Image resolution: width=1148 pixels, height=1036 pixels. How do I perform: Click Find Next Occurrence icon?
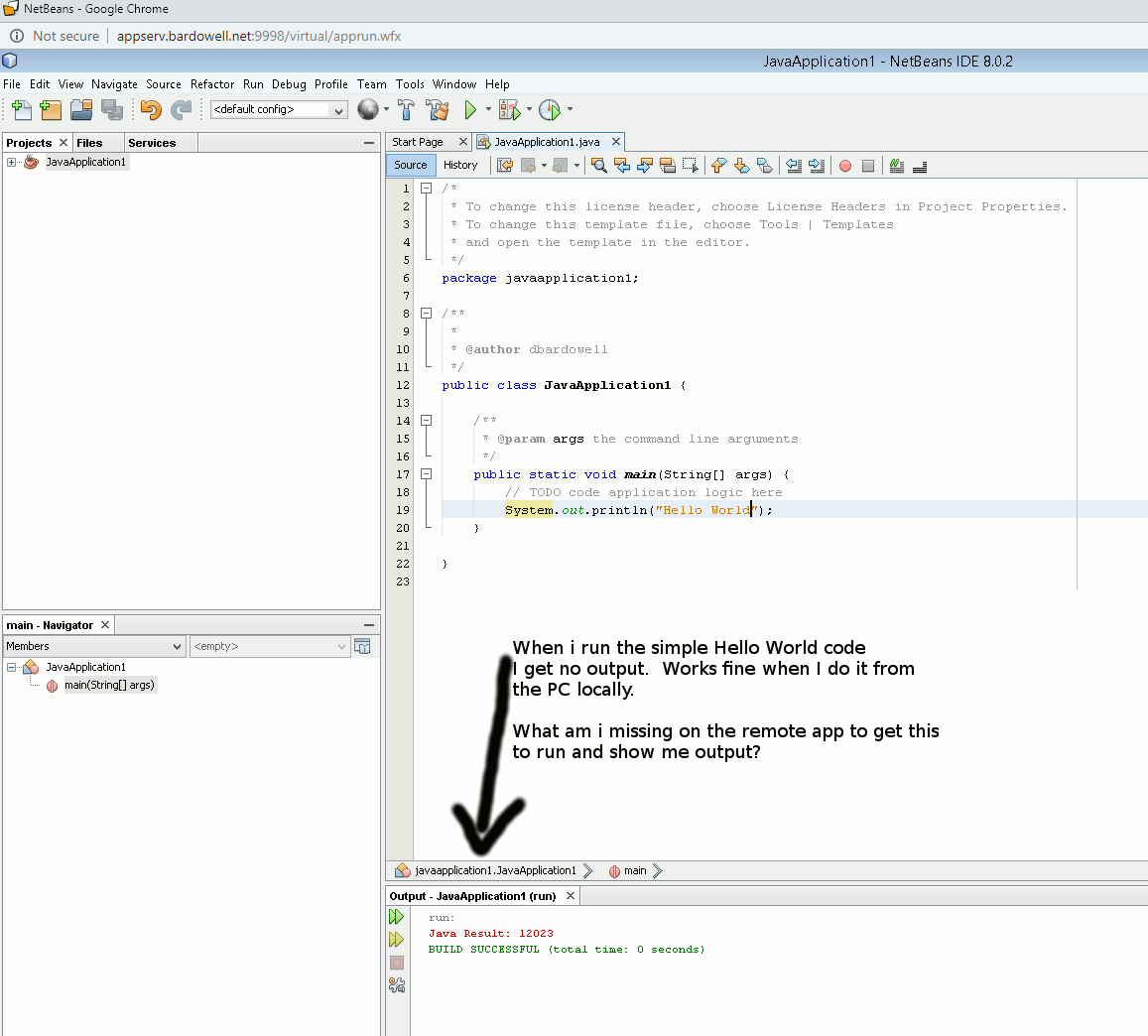(x=644, y=166)
